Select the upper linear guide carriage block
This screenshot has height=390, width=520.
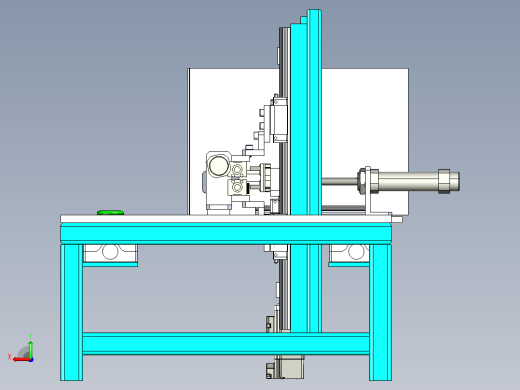tap(279, 119)
